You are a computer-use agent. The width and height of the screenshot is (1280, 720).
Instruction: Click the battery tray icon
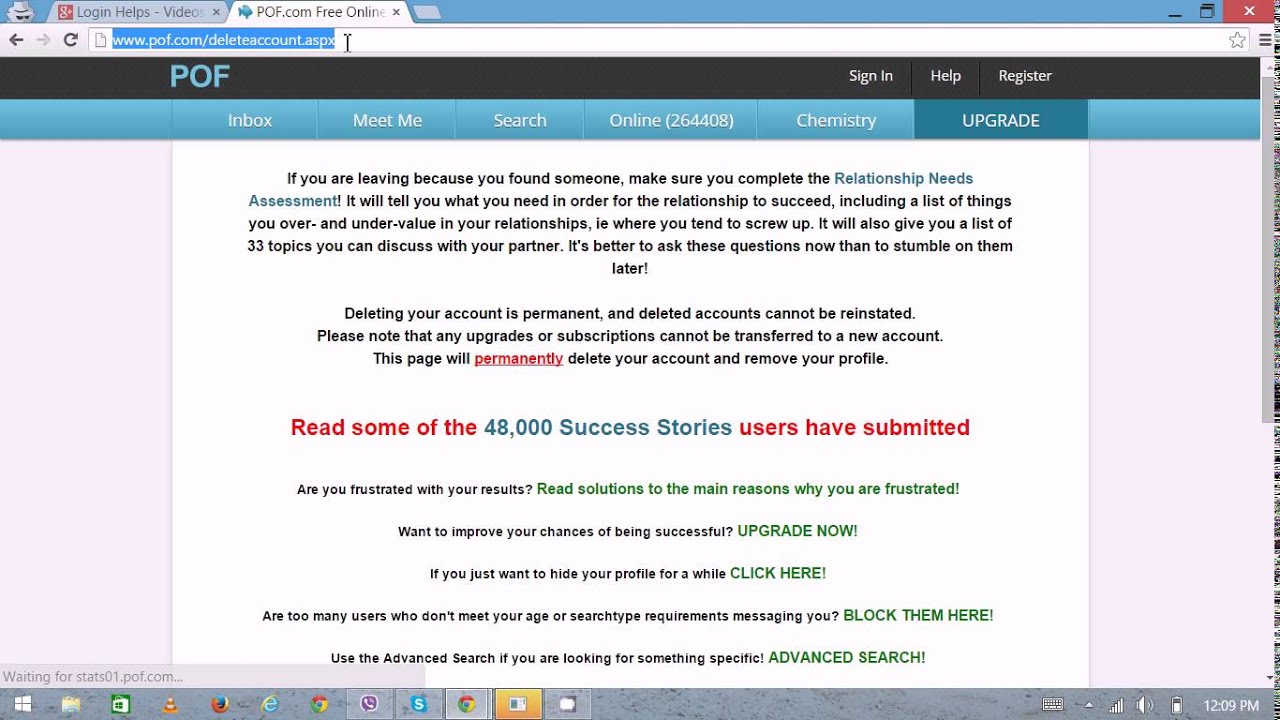(x=1177, y=705)
